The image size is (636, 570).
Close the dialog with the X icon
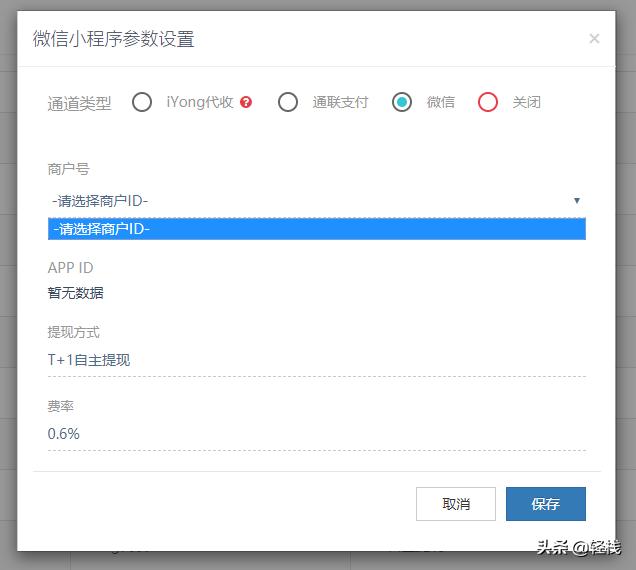[x=594, y=39]
